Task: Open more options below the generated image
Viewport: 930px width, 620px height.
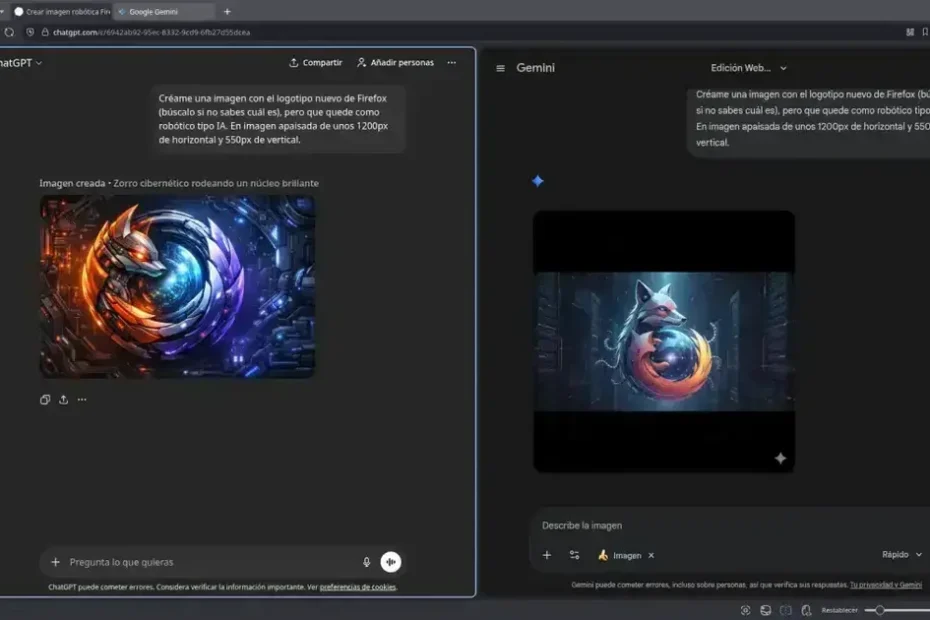Action: coord(82,399)
